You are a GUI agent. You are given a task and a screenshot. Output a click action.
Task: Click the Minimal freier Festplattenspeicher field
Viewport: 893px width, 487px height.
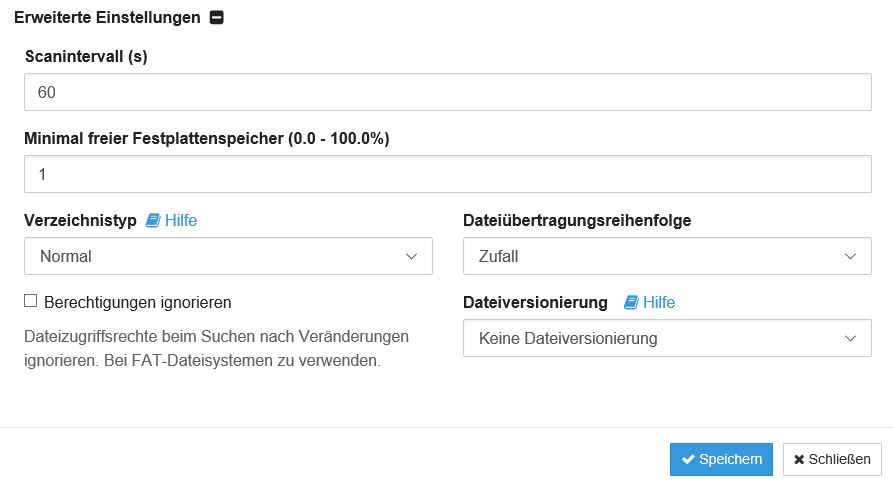click(x=448, y=174)
